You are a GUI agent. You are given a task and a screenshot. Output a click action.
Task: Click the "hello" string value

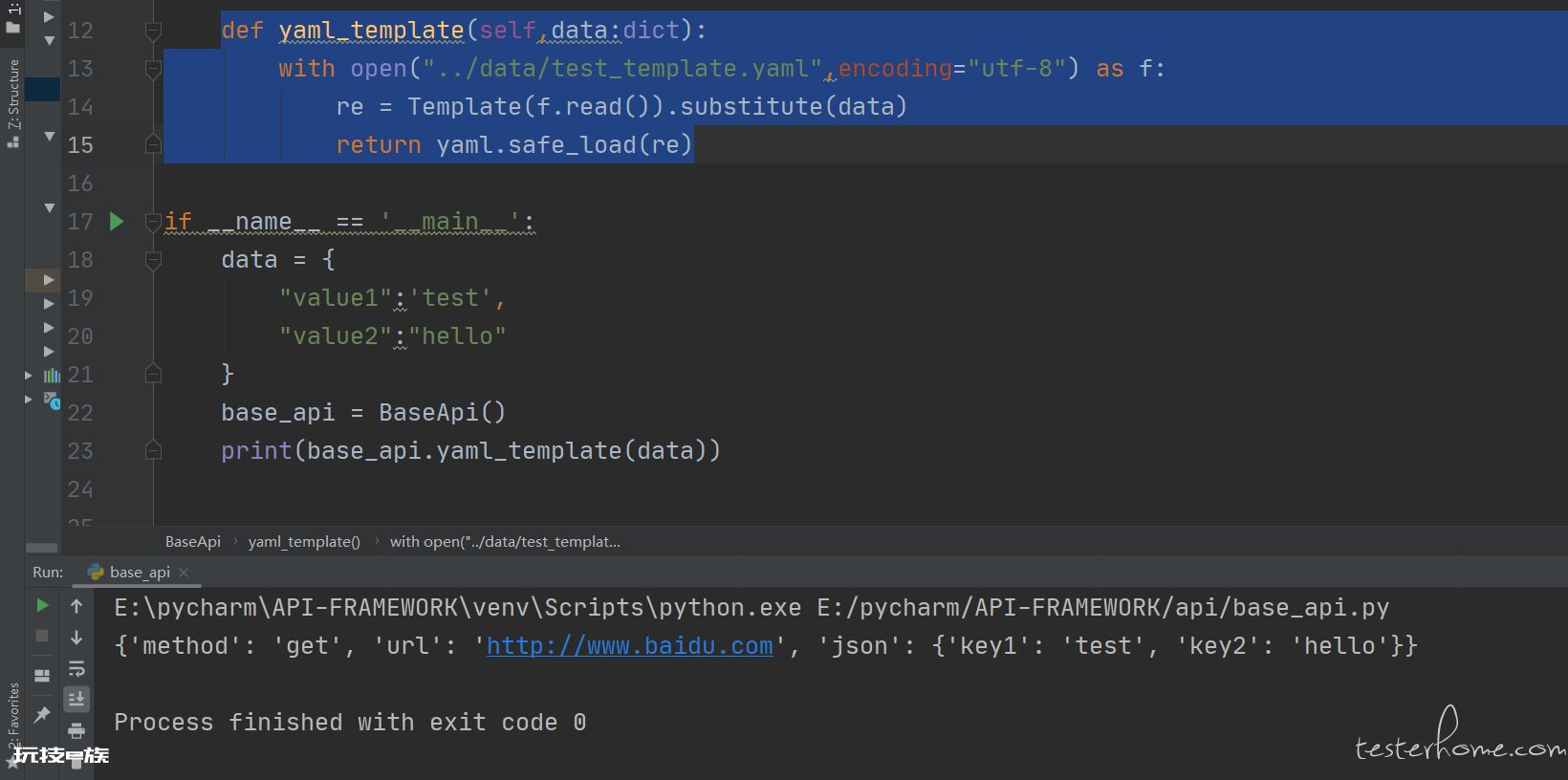coord(457,336)
